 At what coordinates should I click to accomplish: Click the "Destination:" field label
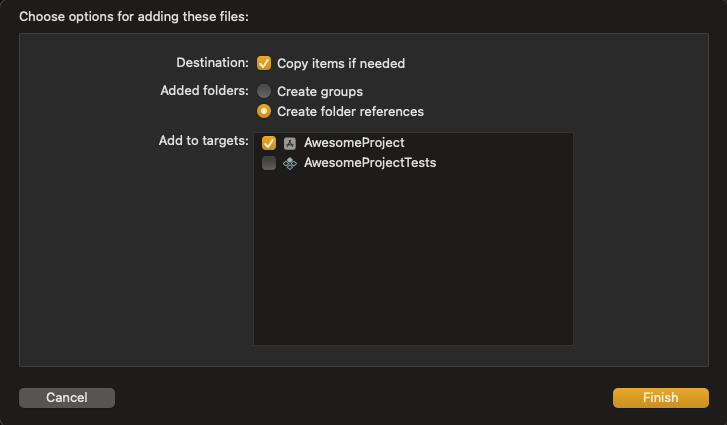pos(211,63)
